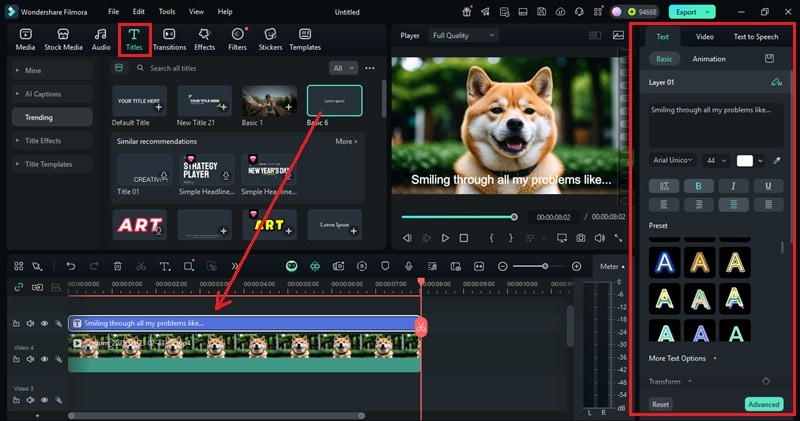Open the font size 44 dropdown
This screenshot has width=800, height=421.
click(716, 160)
